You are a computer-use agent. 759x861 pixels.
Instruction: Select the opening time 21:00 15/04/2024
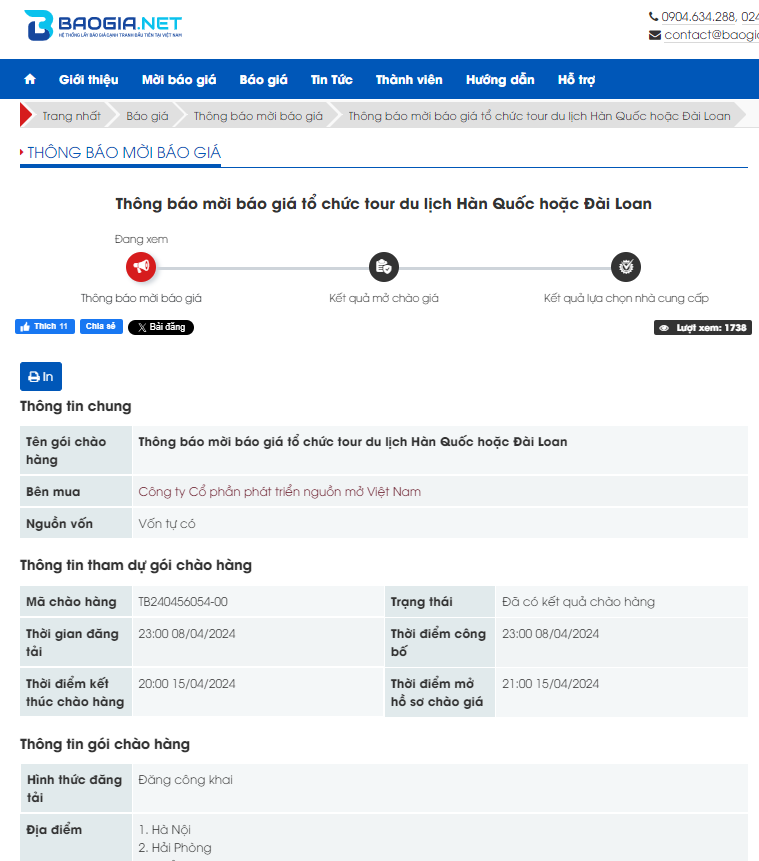(x=550, y=684)
